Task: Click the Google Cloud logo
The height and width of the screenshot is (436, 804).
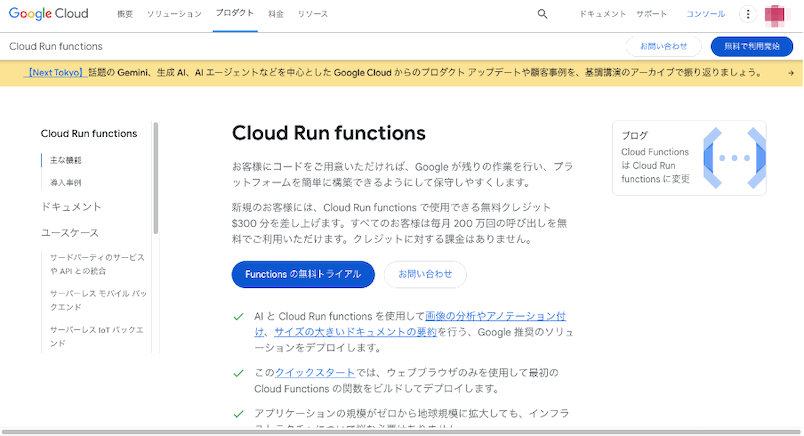Action: (49, 14)
